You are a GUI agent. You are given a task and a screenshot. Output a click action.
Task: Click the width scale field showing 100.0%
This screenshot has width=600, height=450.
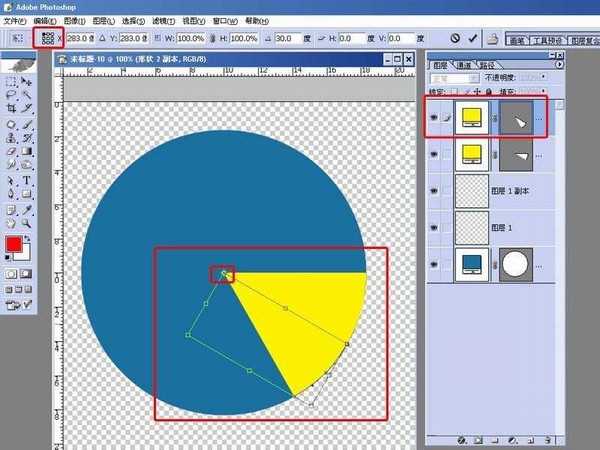pyautogui.click(x=190, y=38)
